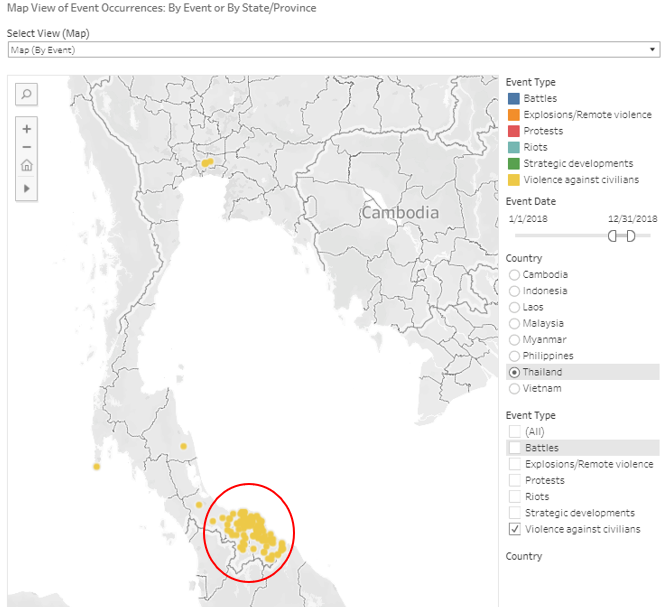
Task: Open the Select View (Map) dropdown
Action: (332, 49)
